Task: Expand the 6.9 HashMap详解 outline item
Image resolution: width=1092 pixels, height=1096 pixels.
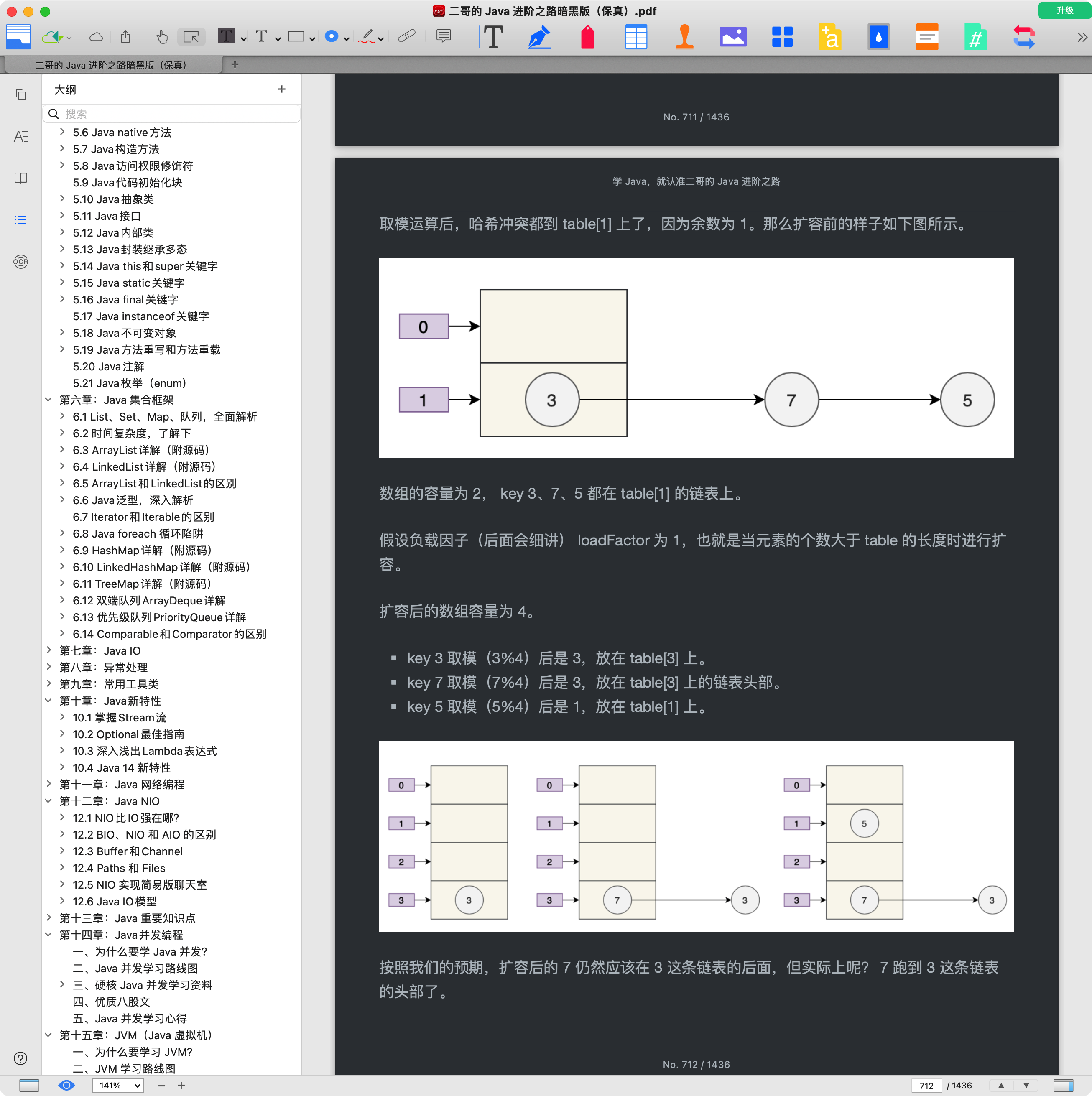Action: click(62, 550)
